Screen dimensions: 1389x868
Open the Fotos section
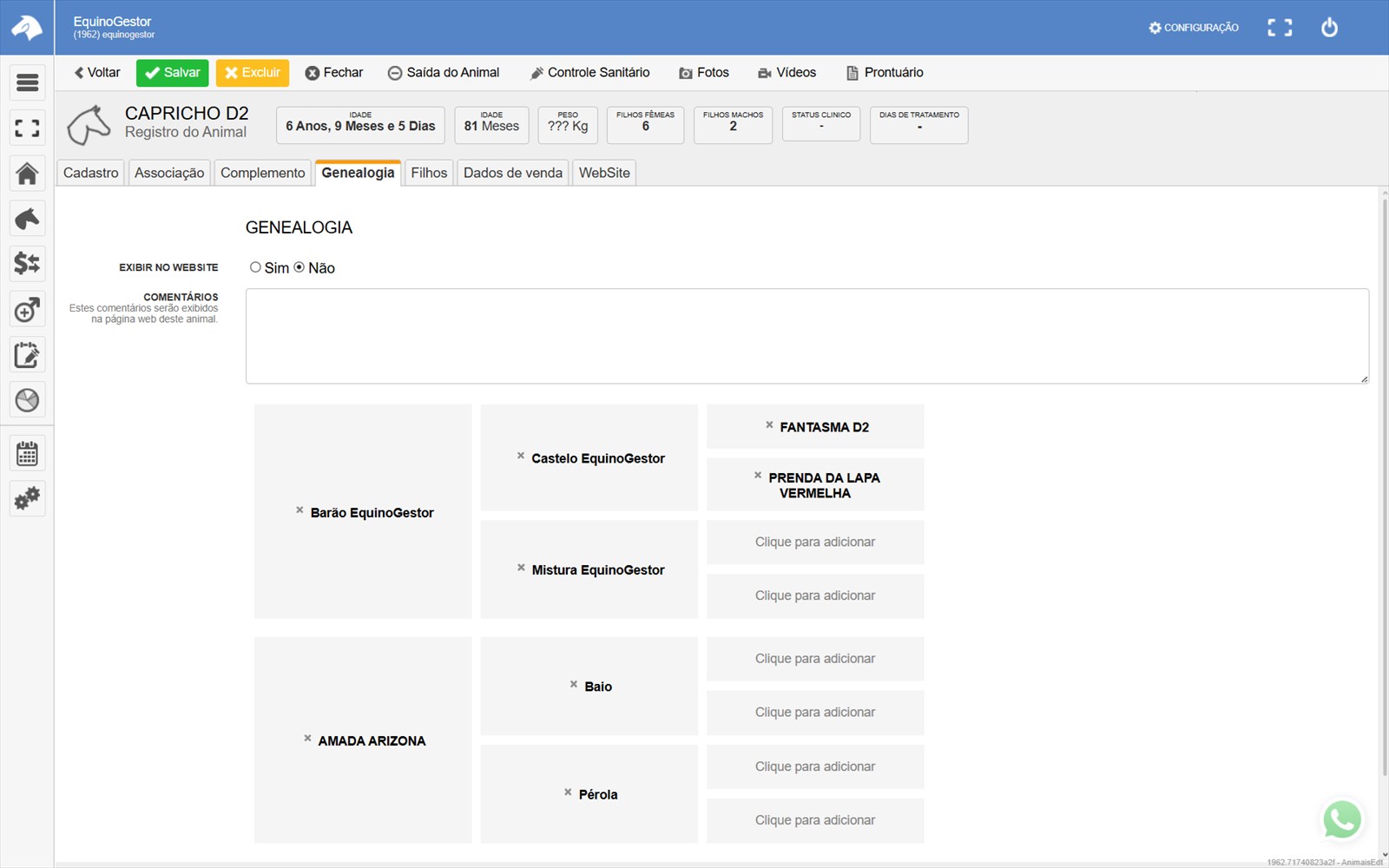(704, 73)
